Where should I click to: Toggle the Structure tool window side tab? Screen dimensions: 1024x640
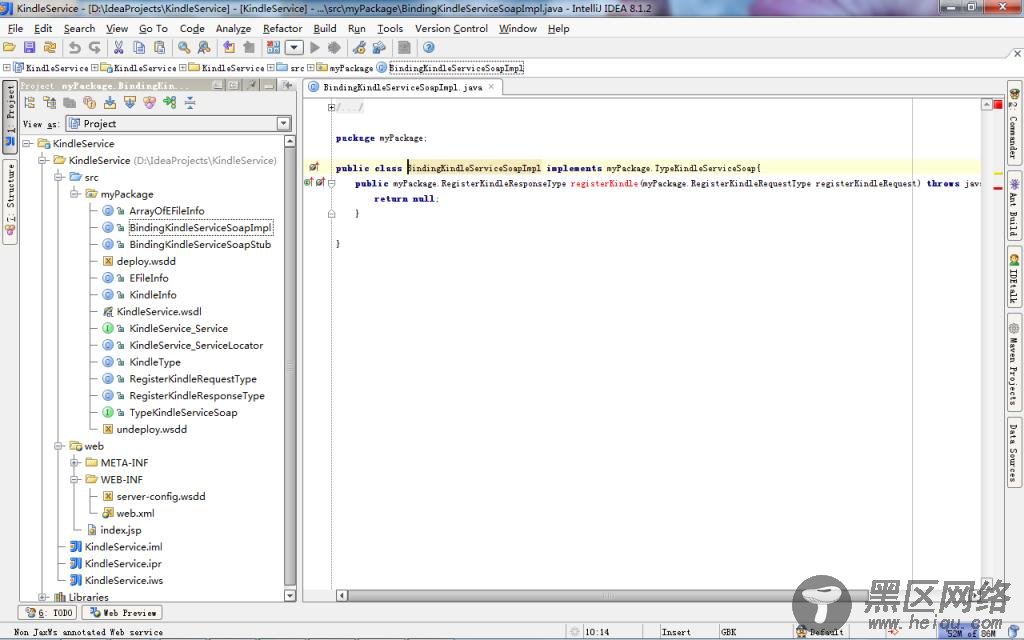tap(10, 201)
